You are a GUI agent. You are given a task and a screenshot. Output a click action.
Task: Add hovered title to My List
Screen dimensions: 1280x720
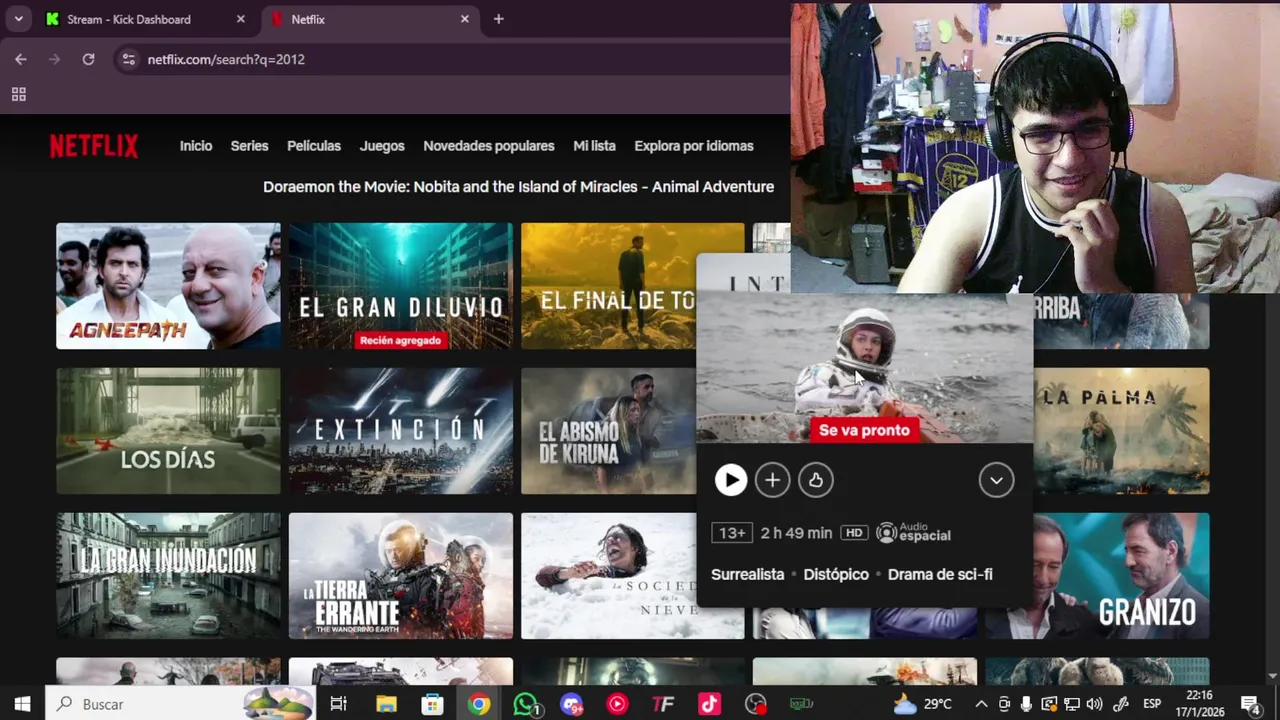[772, 480]
